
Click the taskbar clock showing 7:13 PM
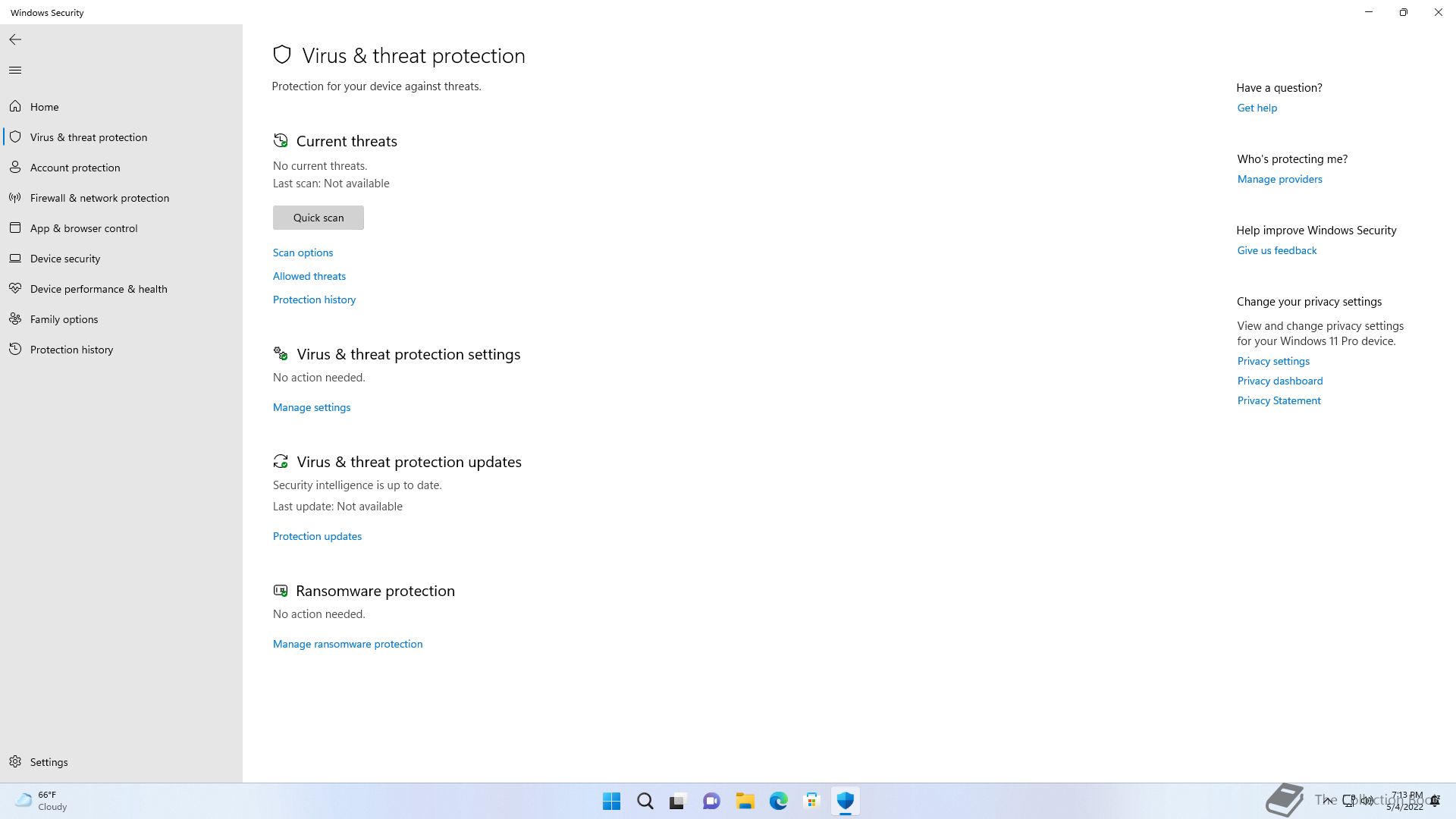(1405, 801)
